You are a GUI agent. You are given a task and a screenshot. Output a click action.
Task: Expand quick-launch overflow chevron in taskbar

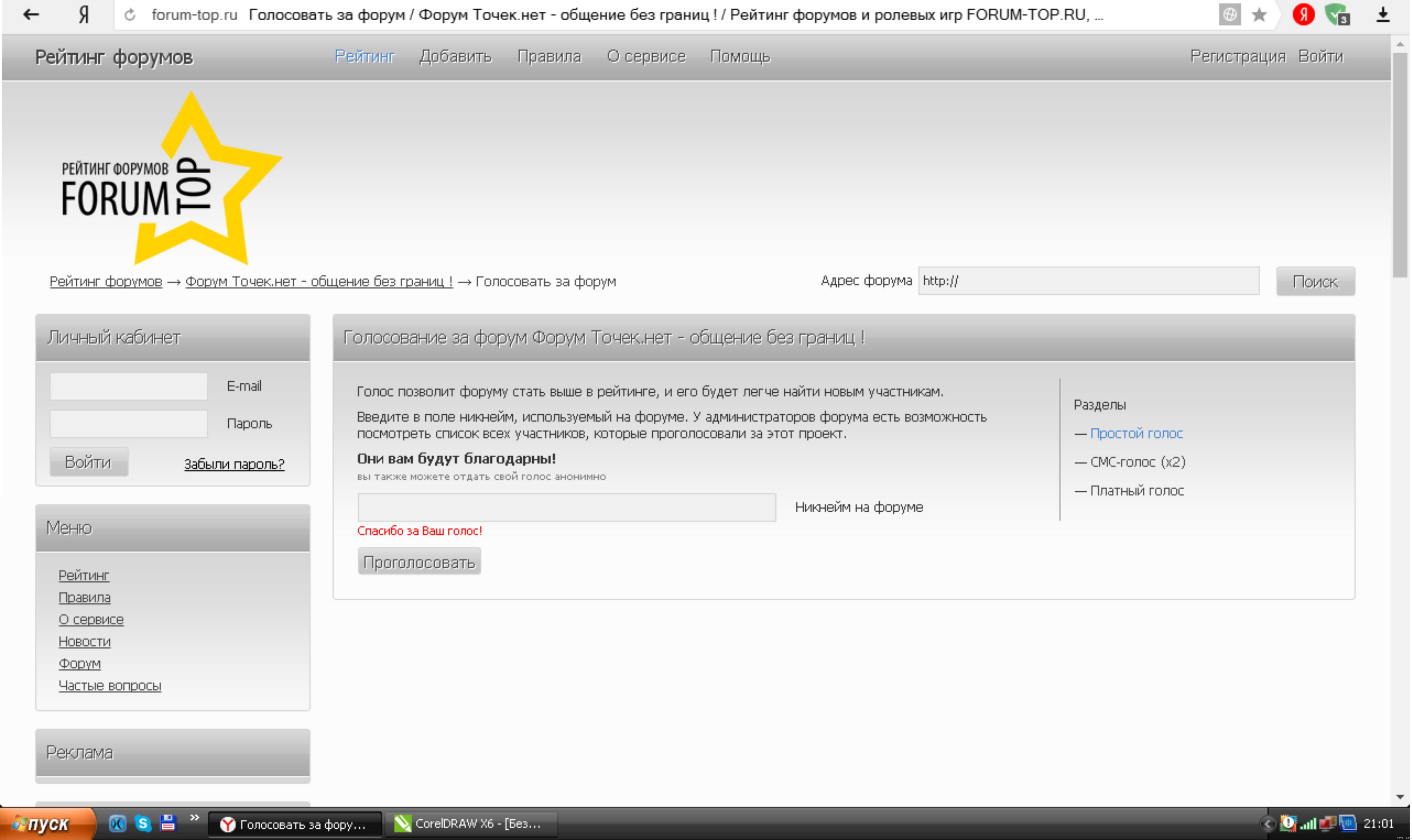point(194,817)
